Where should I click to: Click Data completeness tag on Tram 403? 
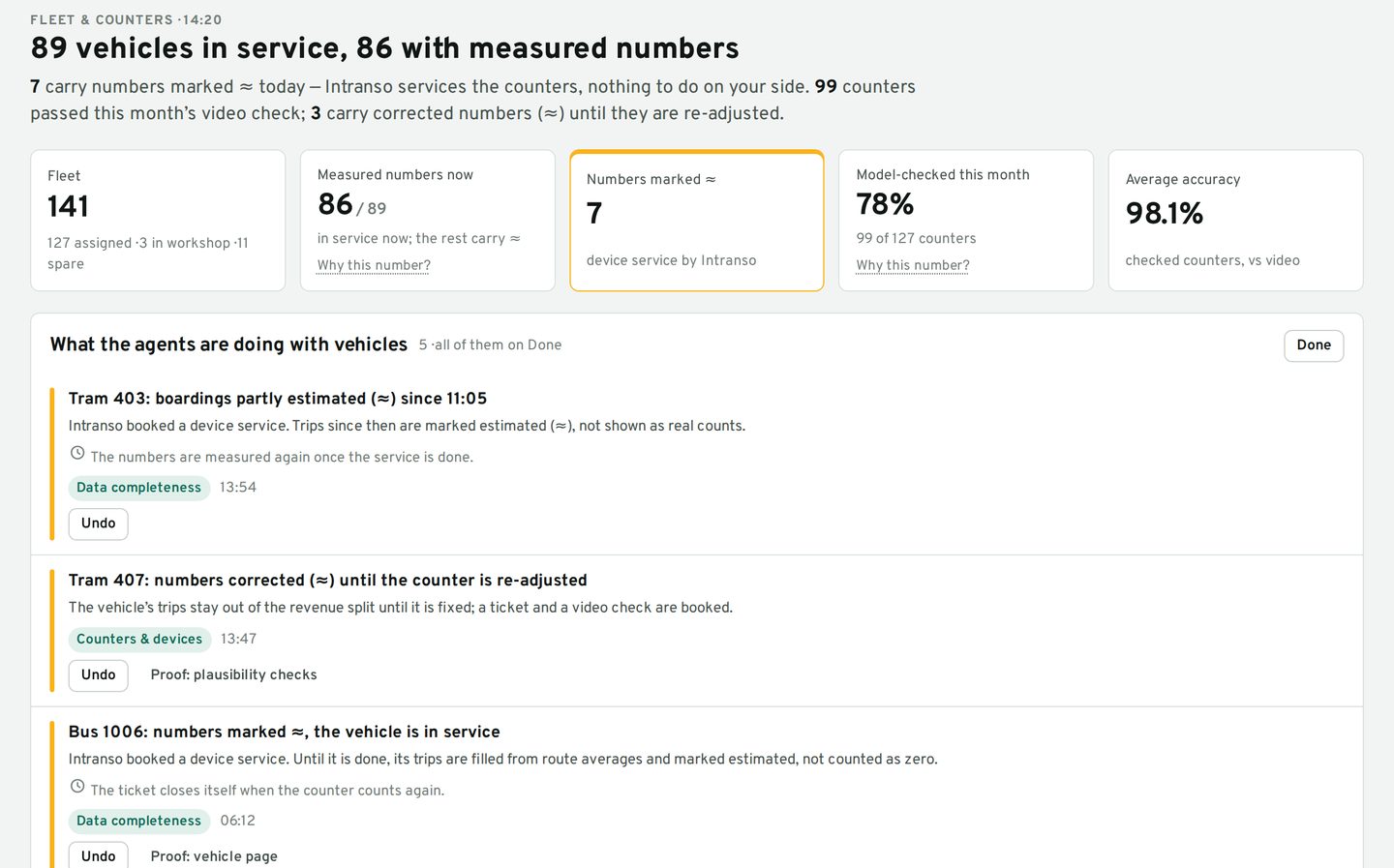point(139,488)
